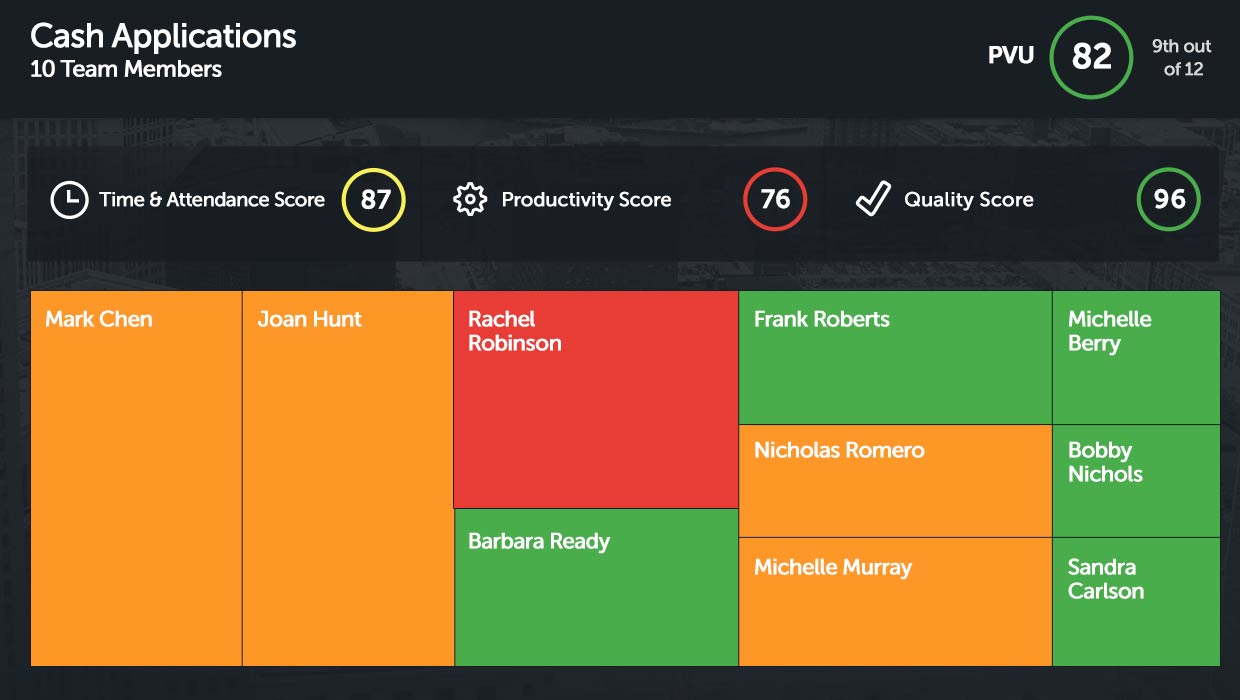Click the green Quality score 96 circle
The width and height of the screenshot is (1240, 700).
[x=1168, y=200]
